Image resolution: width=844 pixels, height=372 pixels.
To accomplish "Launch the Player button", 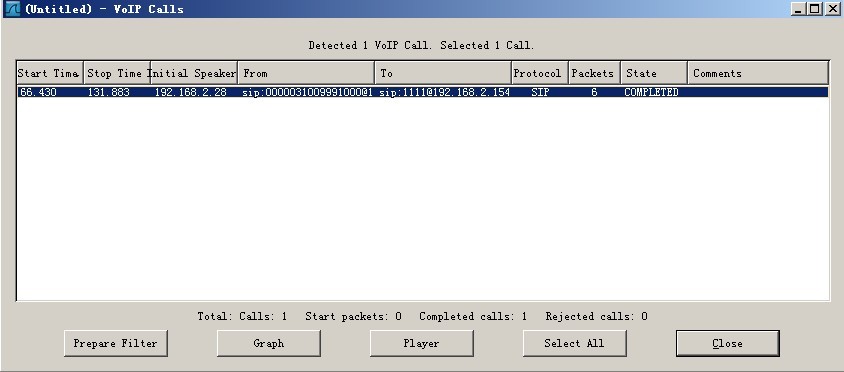I will [421, 343].
